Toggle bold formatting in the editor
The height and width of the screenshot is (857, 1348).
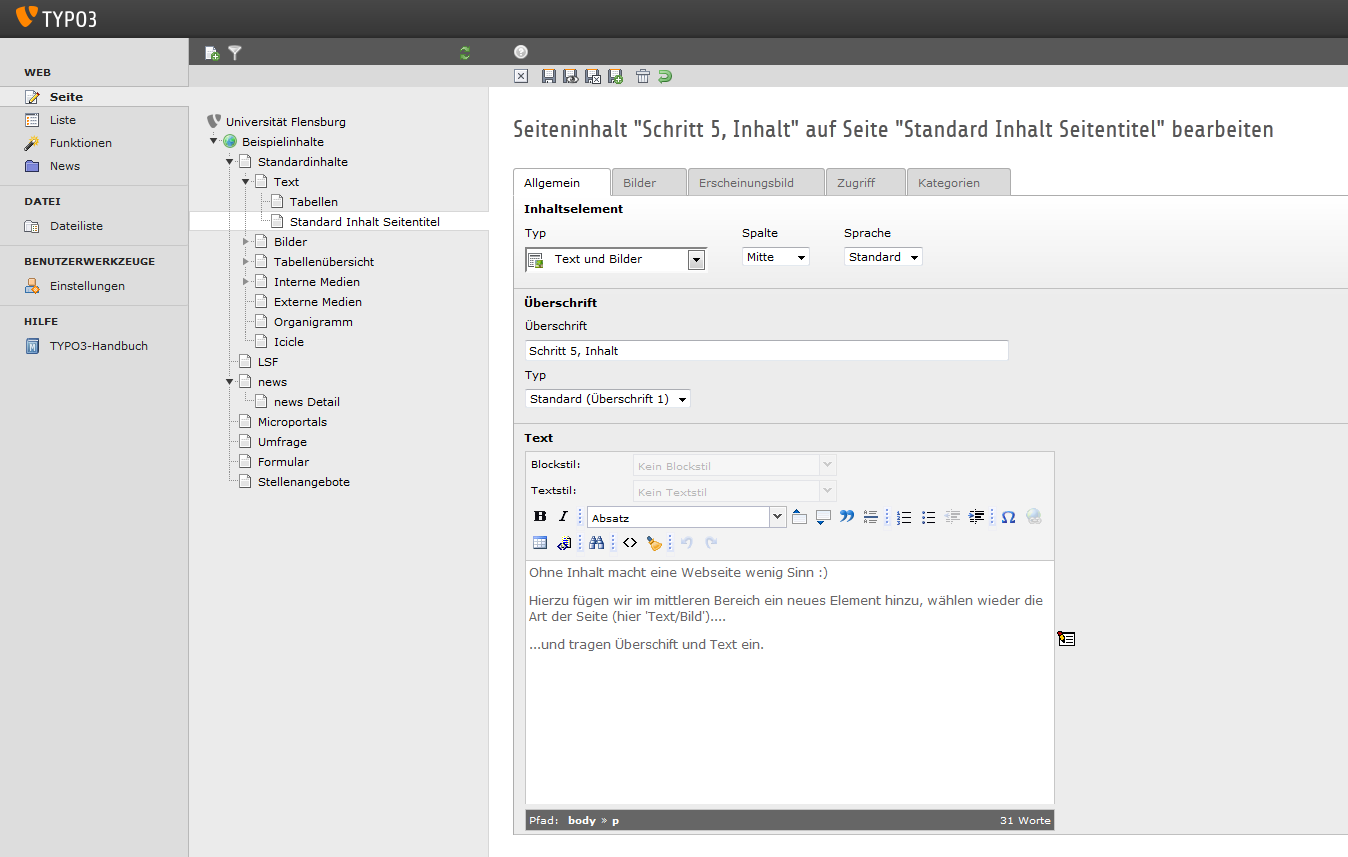540,517
